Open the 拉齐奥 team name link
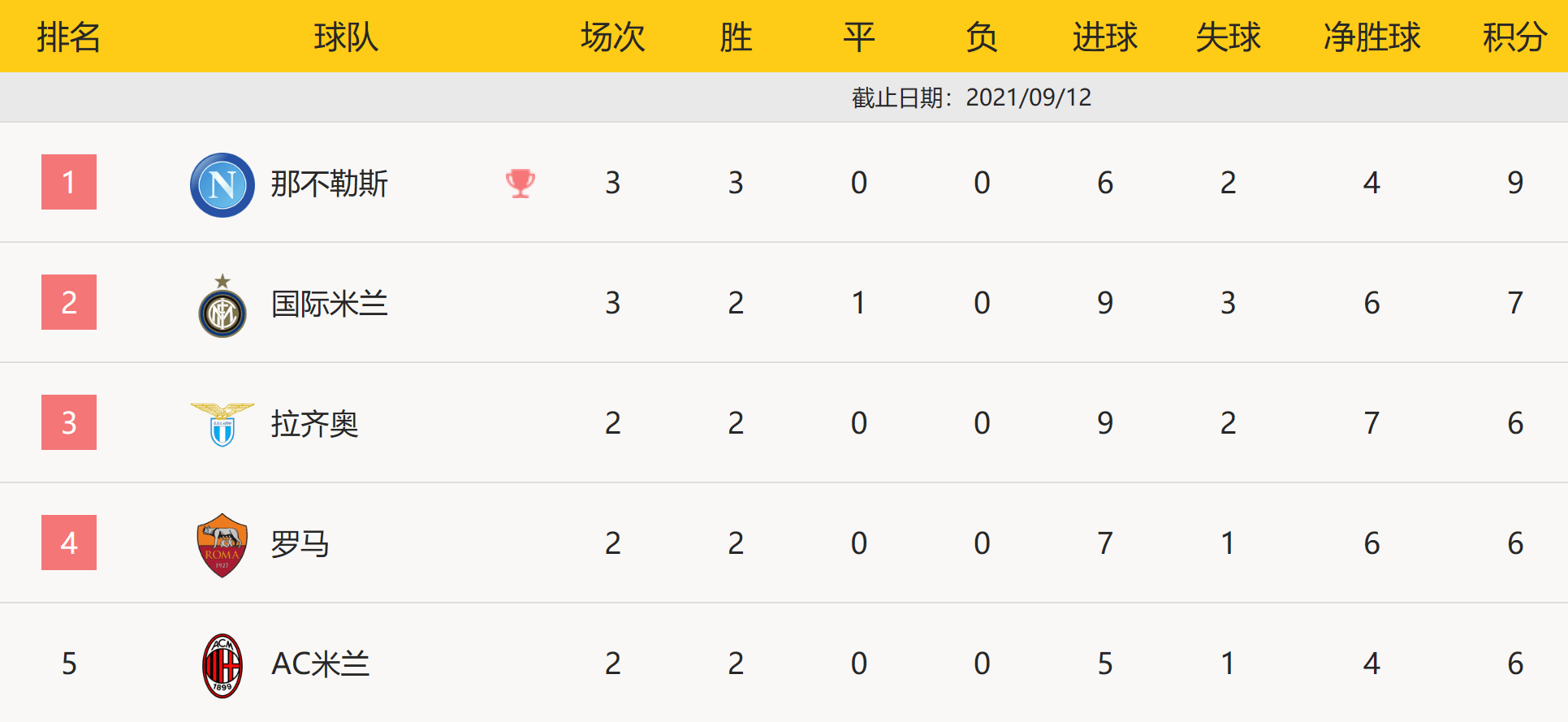Viewport: 1568px width, 722px height. 314,424
